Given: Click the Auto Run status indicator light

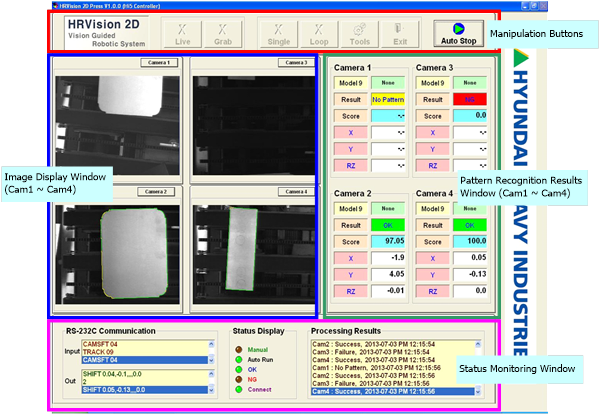Looking at the screenshot, I should point(239,360).
